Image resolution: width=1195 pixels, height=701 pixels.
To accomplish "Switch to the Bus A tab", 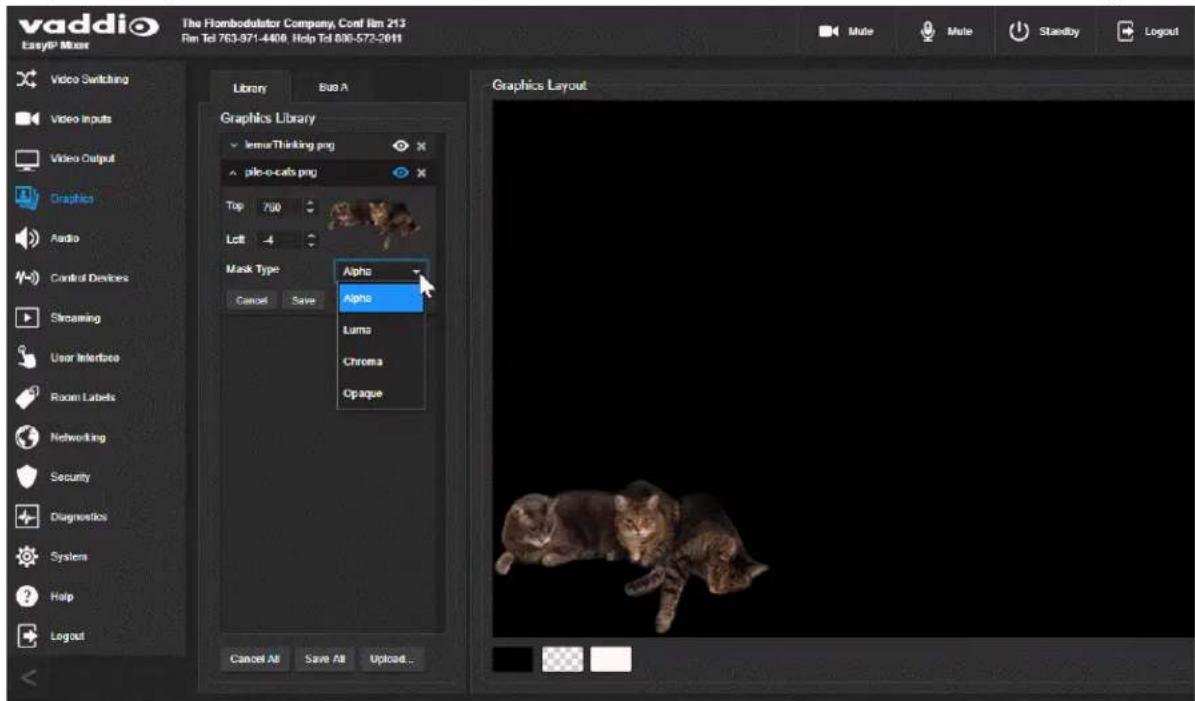I will [x=333, y=88].
